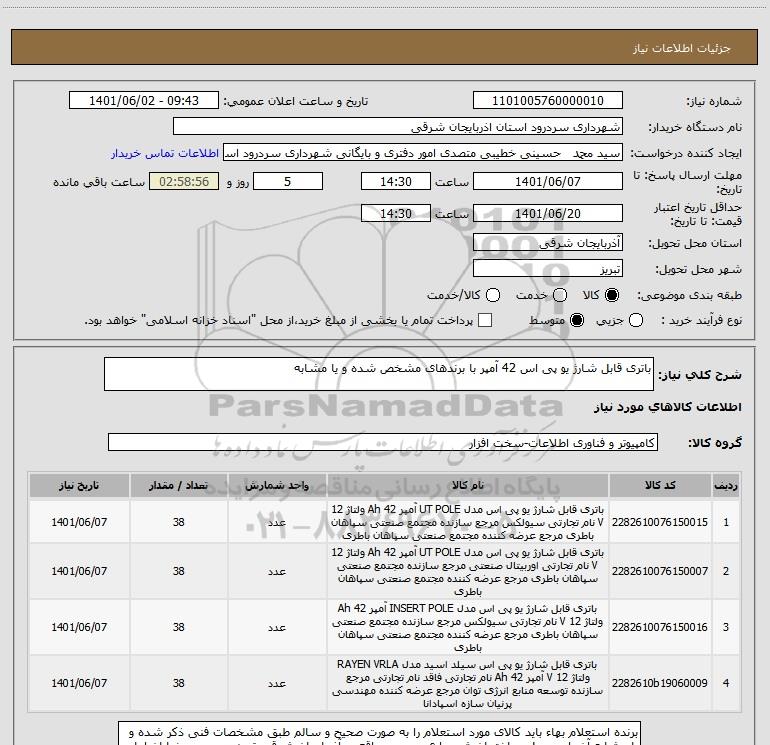This screenshot has width=770, height=745.
Task: Click need date 1401/06/07 in row 3
Action: (x=79, y=627)
